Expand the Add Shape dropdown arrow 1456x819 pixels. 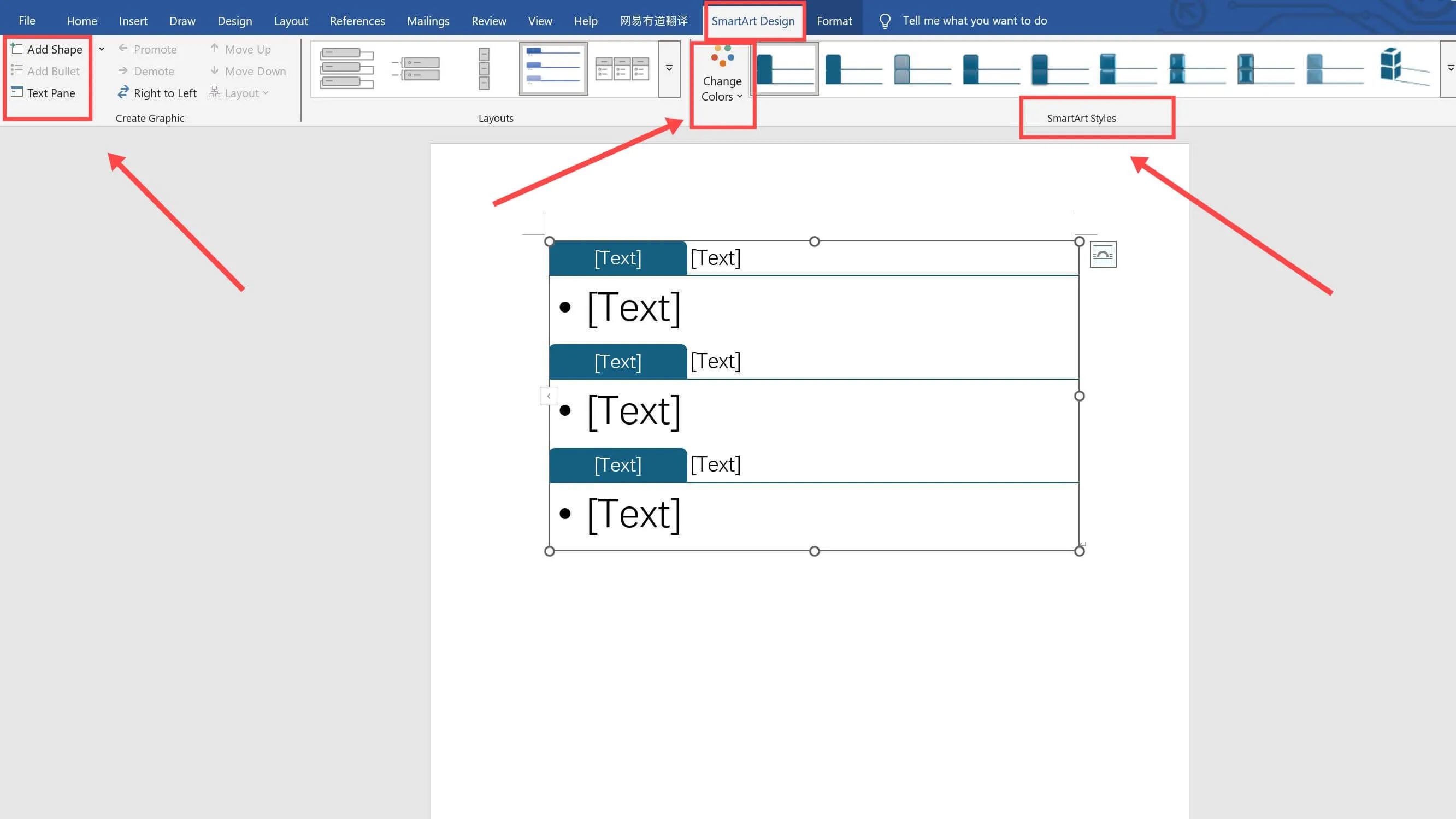tap(102, 49)
